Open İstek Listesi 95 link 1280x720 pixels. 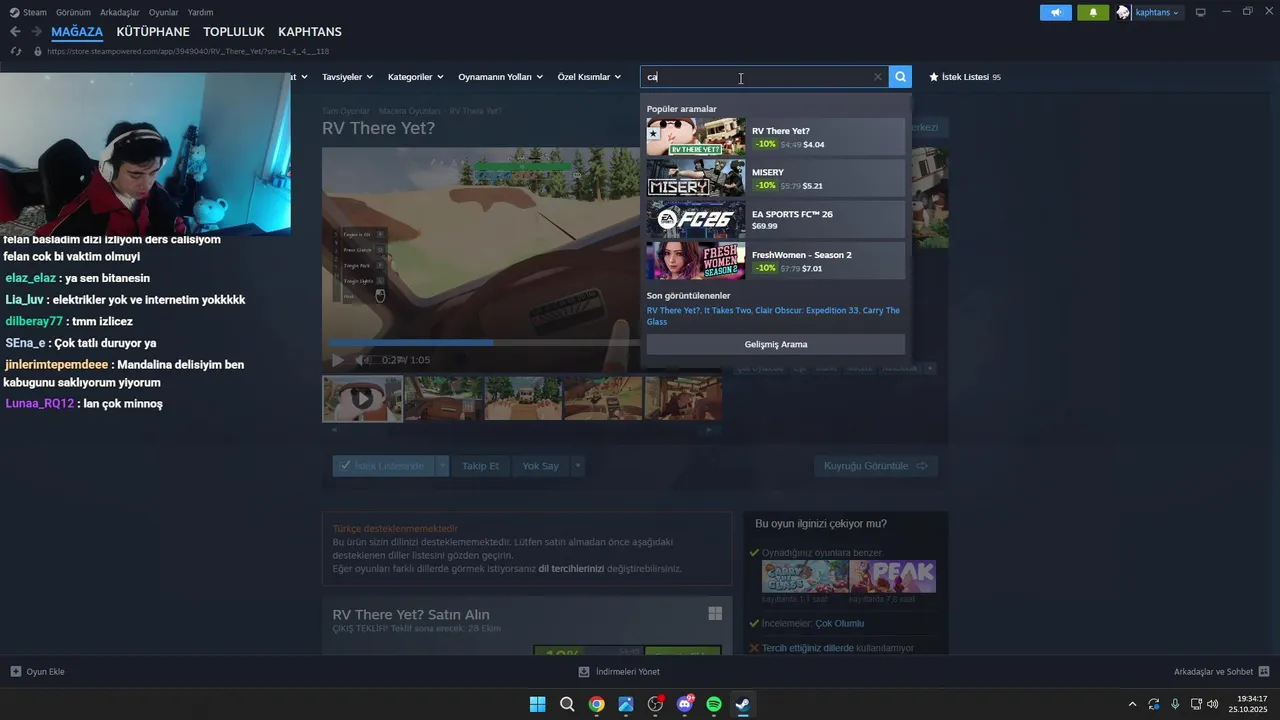[x=965, y=77]
